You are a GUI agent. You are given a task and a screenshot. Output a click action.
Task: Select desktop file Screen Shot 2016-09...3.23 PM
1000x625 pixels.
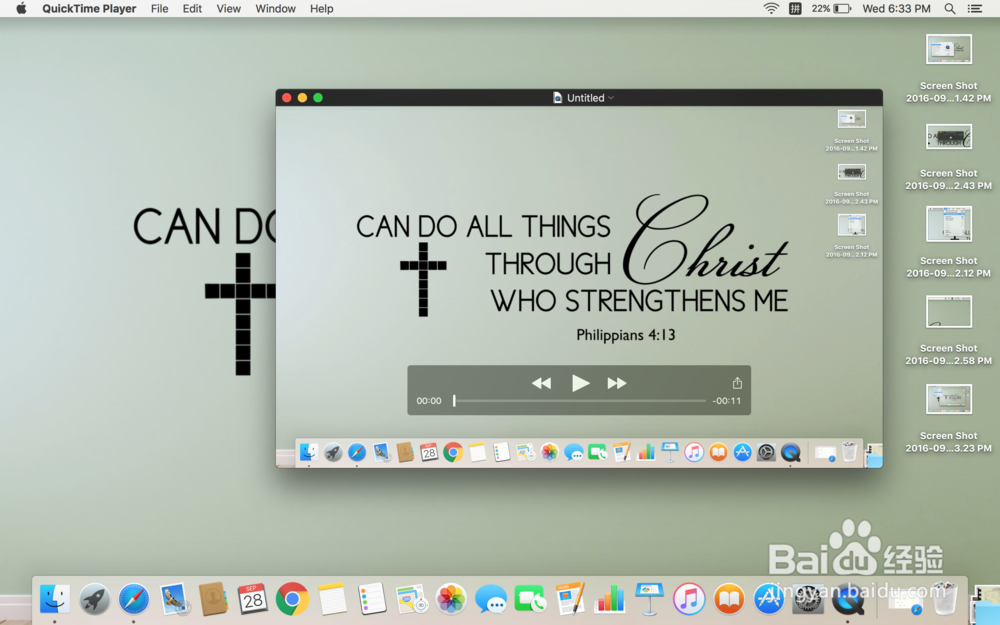click(948, 418)
